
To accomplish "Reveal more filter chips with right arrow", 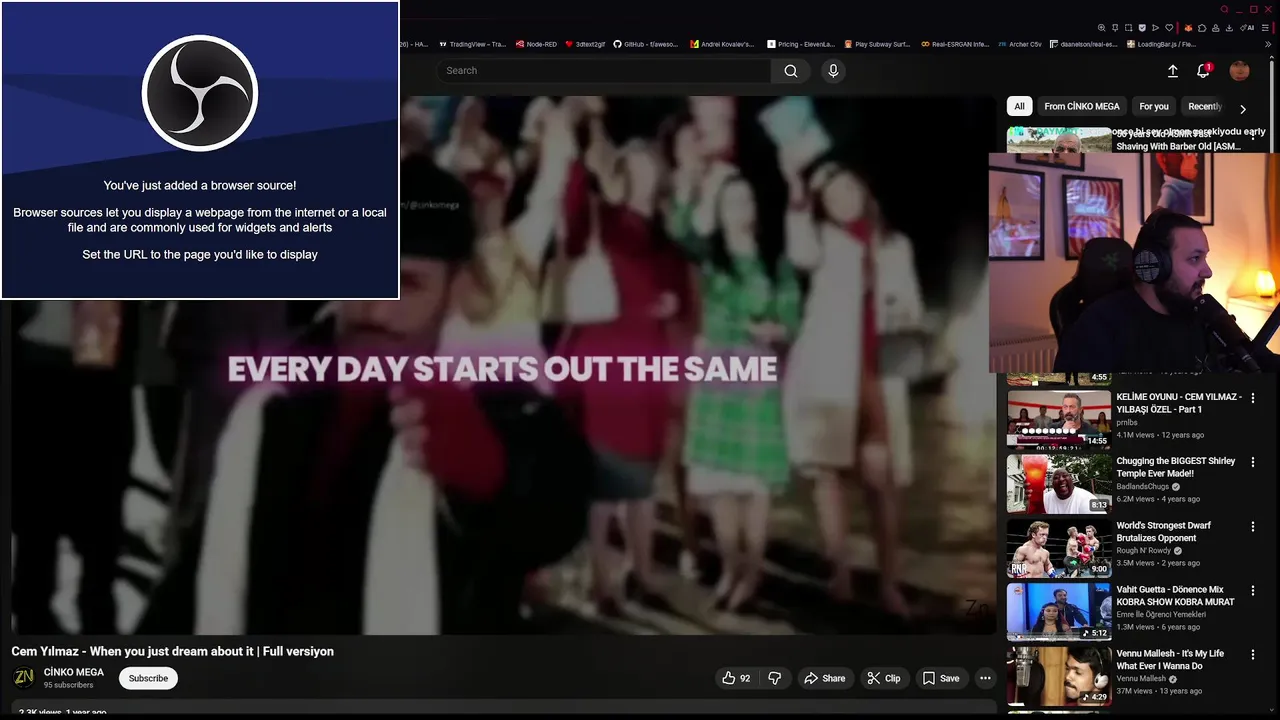I will point(1243,108).
